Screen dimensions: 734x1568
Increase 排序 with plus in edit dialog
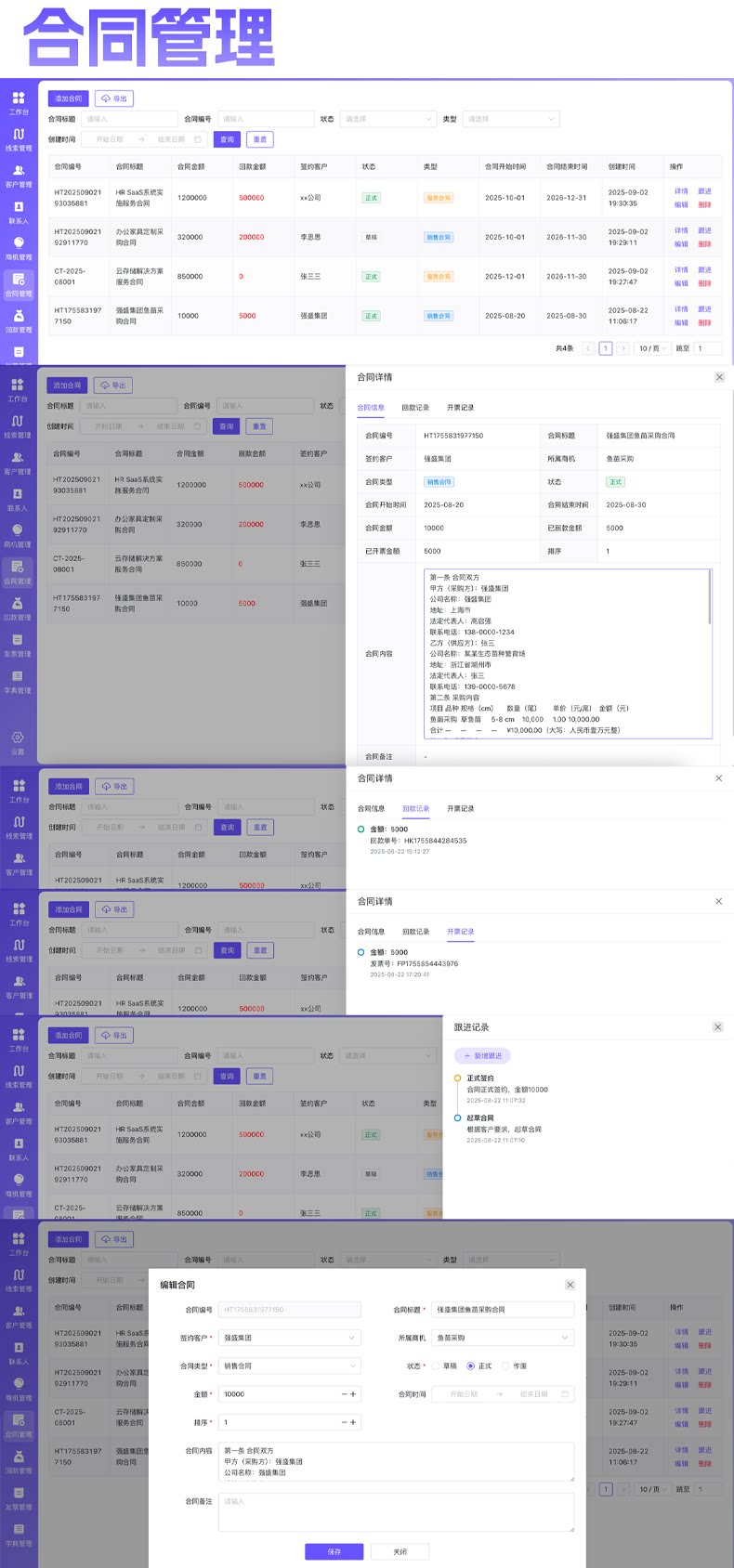click(353, 1422)
